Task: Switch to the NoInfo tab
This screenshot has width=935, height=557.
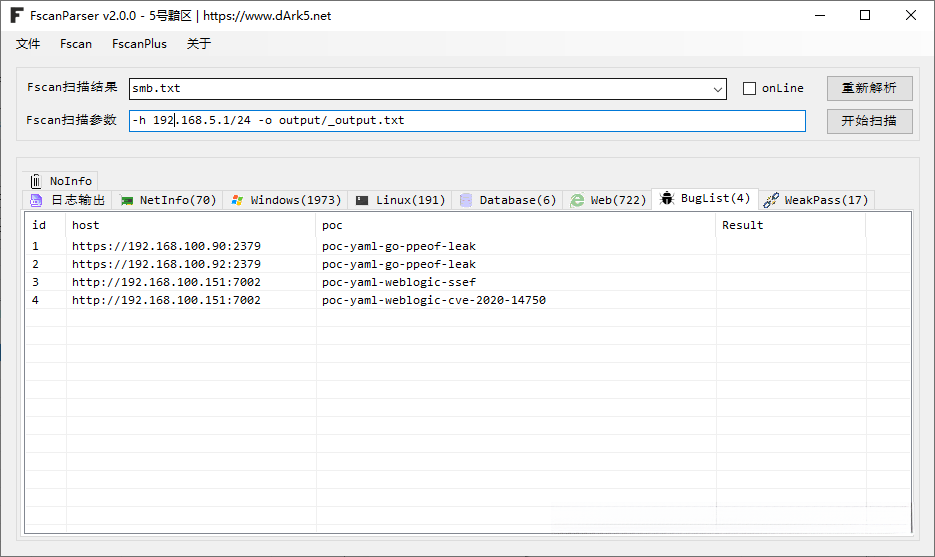Action: (x=60, y=181)
